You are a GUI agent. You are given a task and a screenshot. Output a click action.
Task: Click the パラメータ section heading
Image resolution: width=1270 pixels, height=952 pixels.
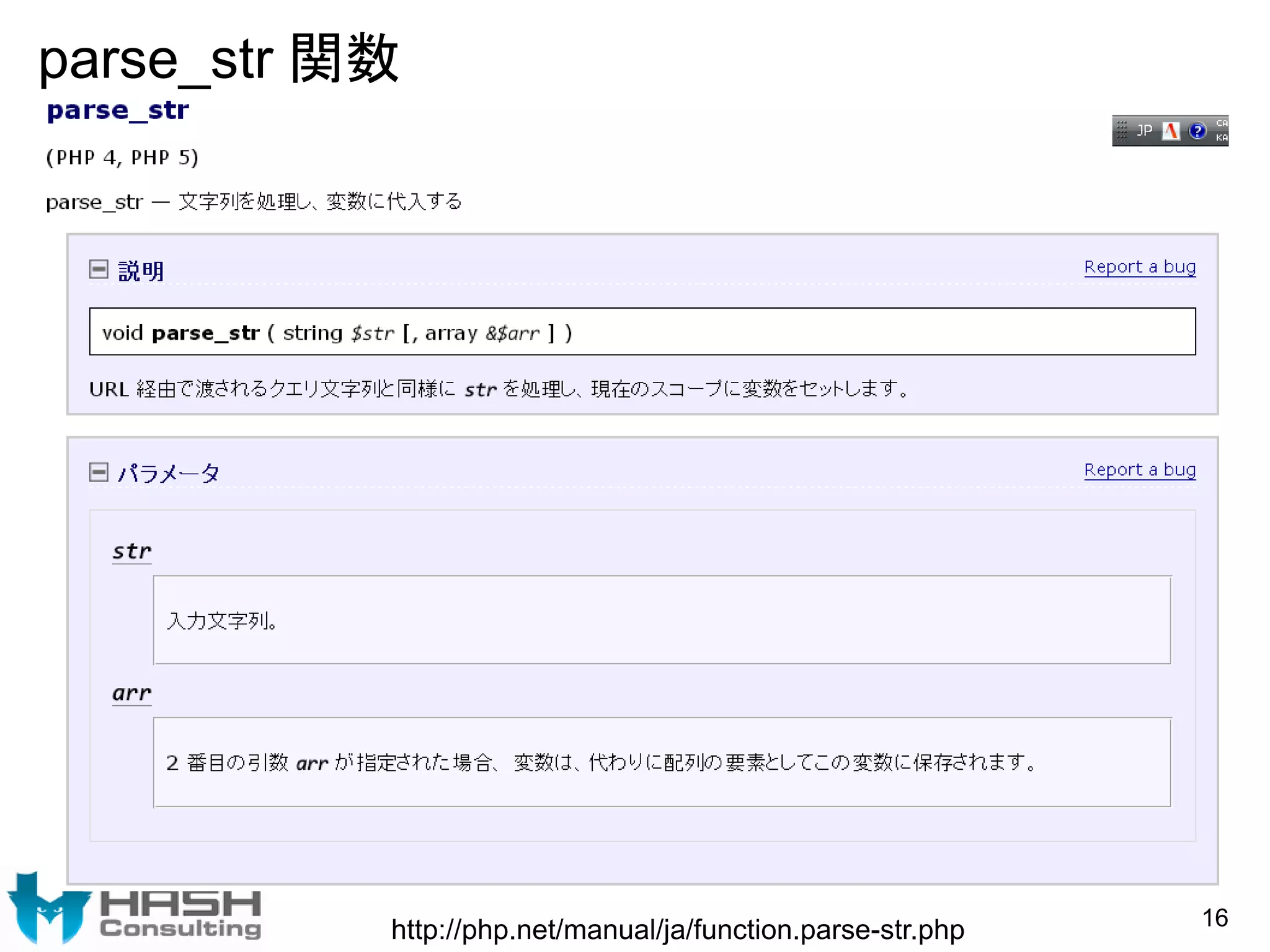point(169,474)
